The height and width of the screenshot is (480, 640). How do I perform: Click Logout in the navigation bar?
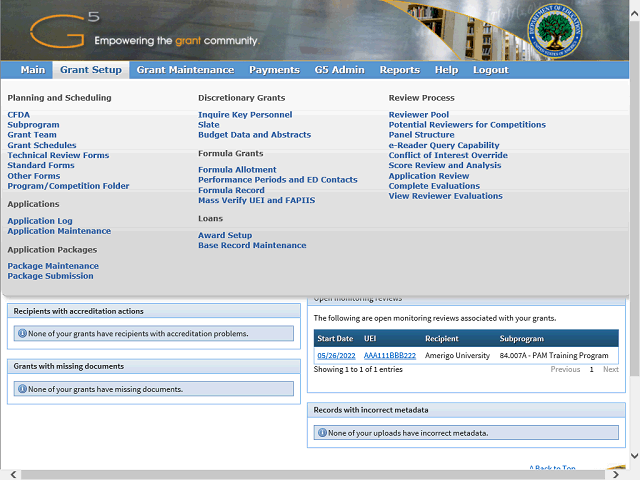point(490,70)
